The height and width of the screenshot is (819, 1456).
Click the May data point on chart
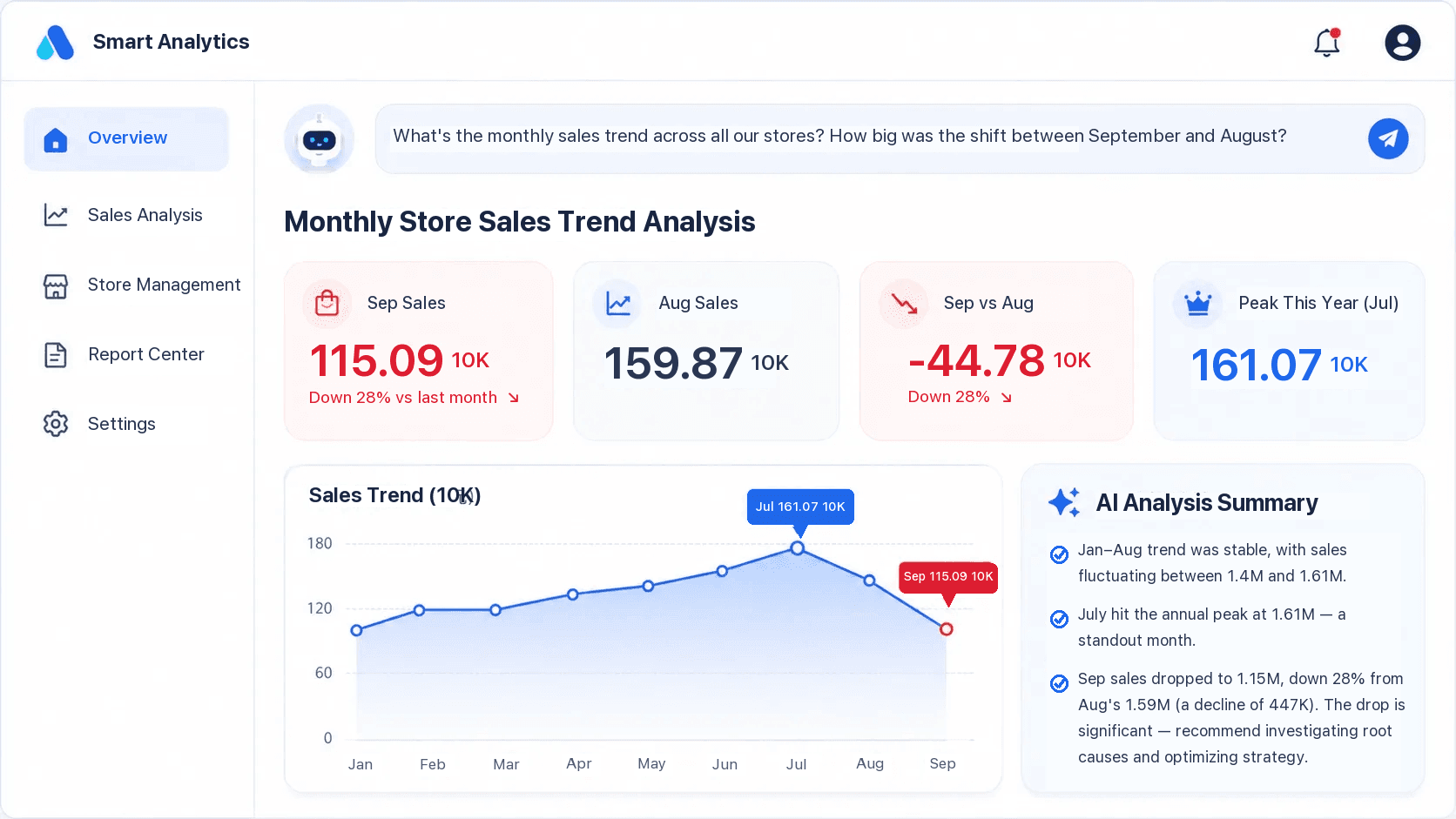click(648, 586)
